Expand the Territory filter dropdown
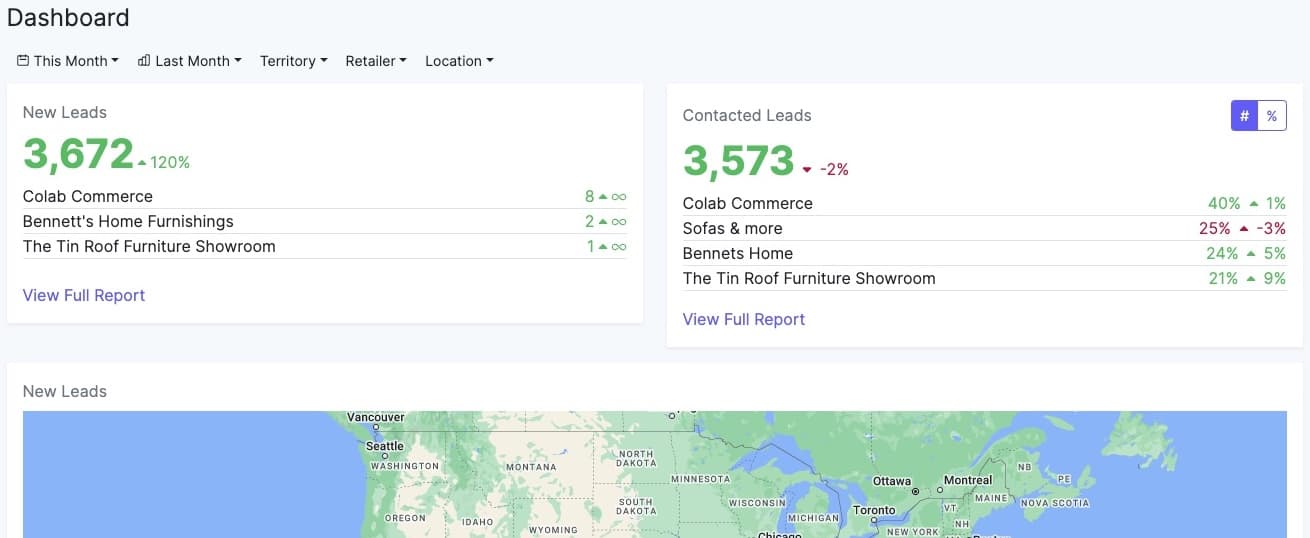 pos(293,61)
